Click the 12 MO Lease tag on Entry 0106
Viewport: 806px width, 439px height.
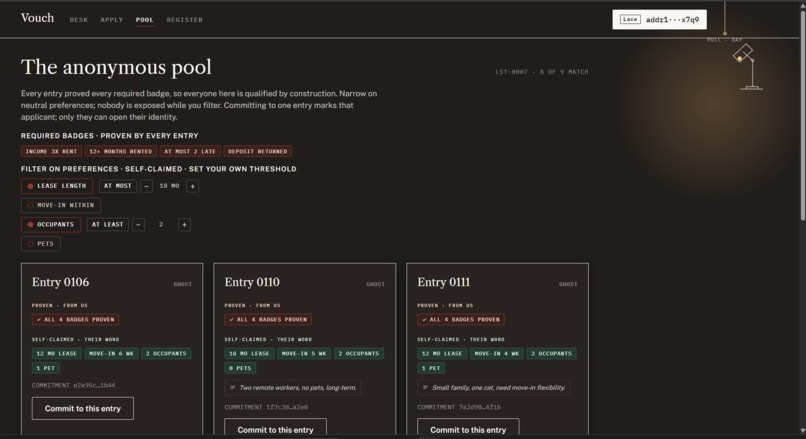pyautogui.click(x=57, y=354)
